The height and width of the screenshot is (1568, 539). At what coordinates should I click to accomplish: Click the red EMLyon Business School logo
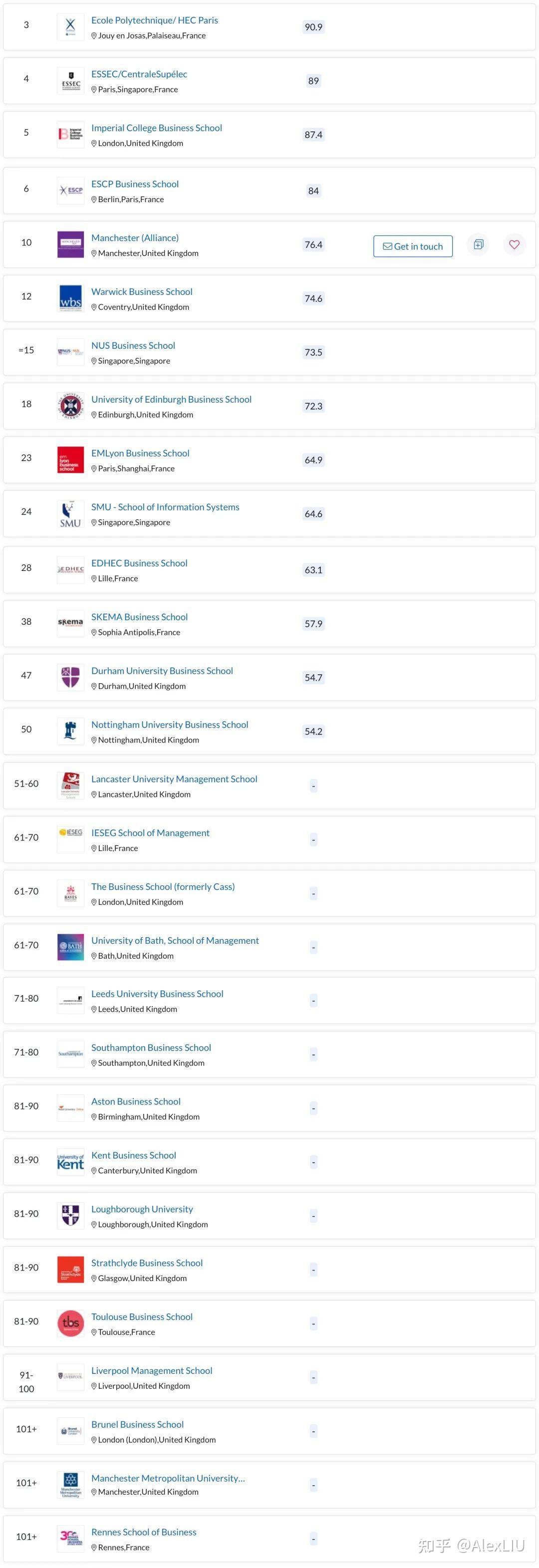71,460
